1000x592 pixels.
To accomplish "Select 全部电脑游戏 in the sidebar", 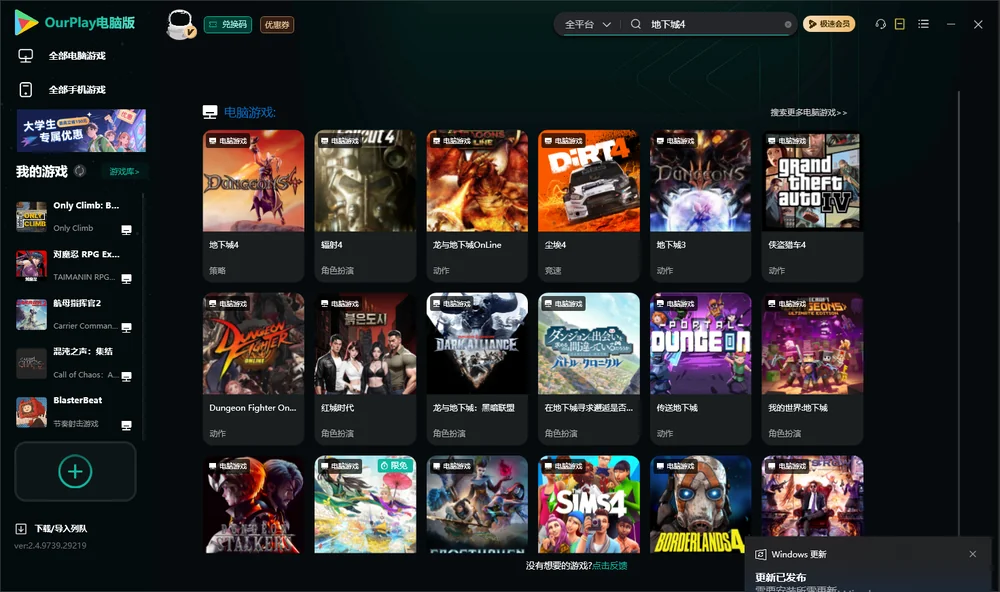I will tap(77, 56).
